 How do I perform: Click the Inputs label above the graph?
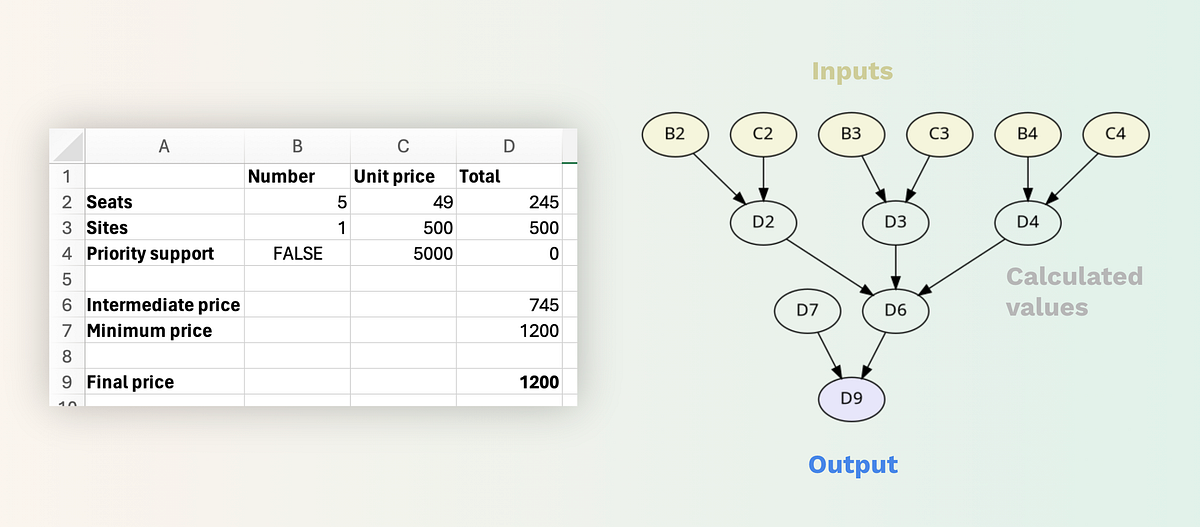click(x=852, y=71)
